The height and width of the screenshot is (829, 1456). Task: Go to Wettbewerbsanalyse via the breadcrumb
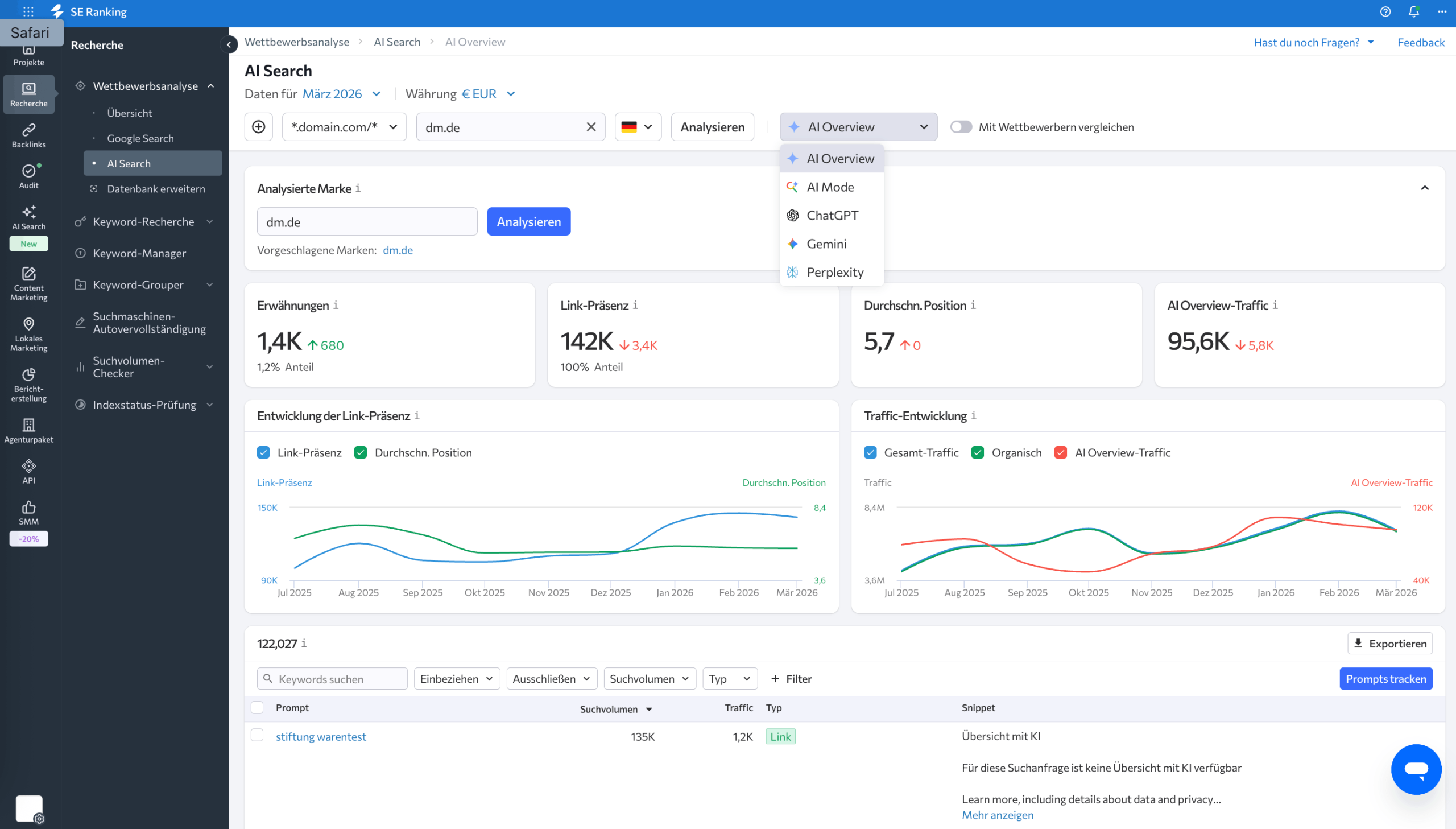pyautogui.click(x=297, y=42)
